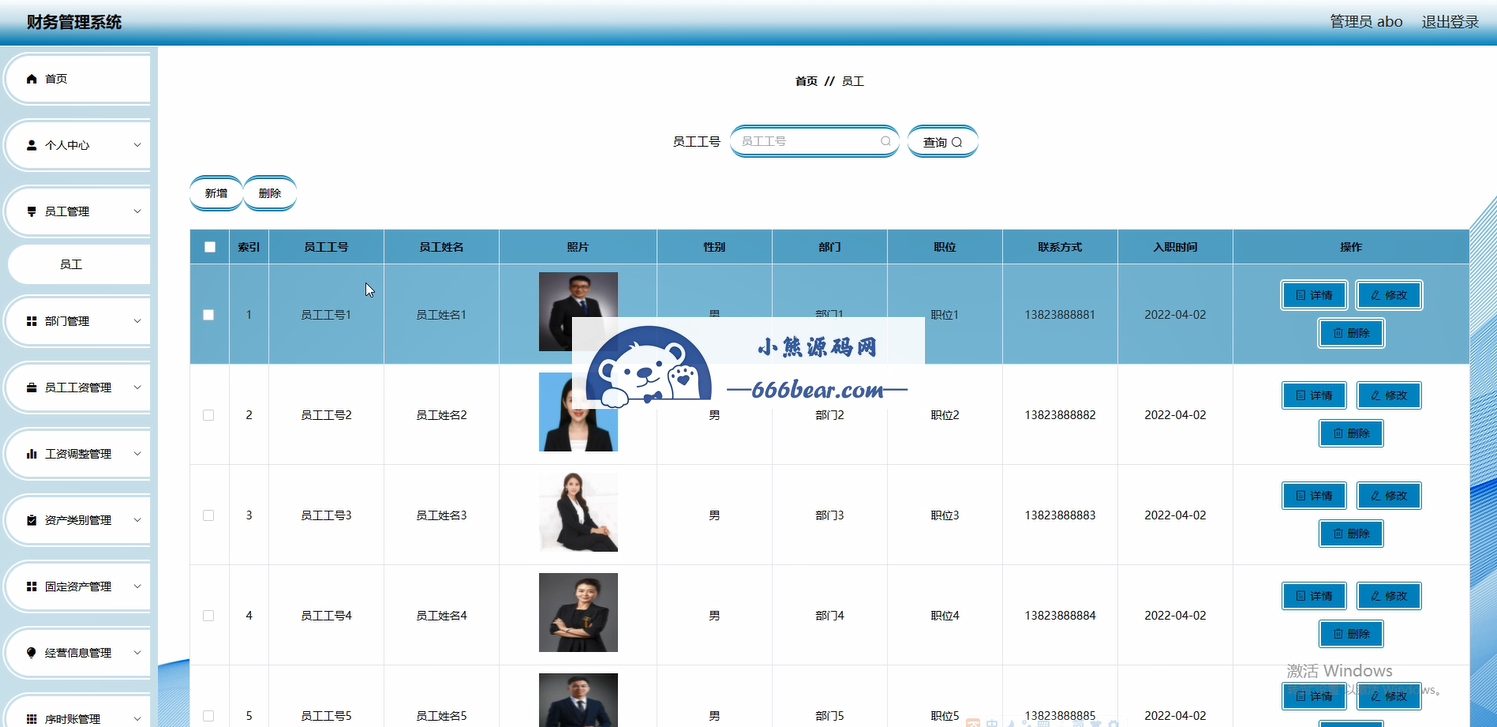Click the bar chart icon of 工资调整管理
Image resolution: width=1497 pixels, height=727 pixels.
31,454
